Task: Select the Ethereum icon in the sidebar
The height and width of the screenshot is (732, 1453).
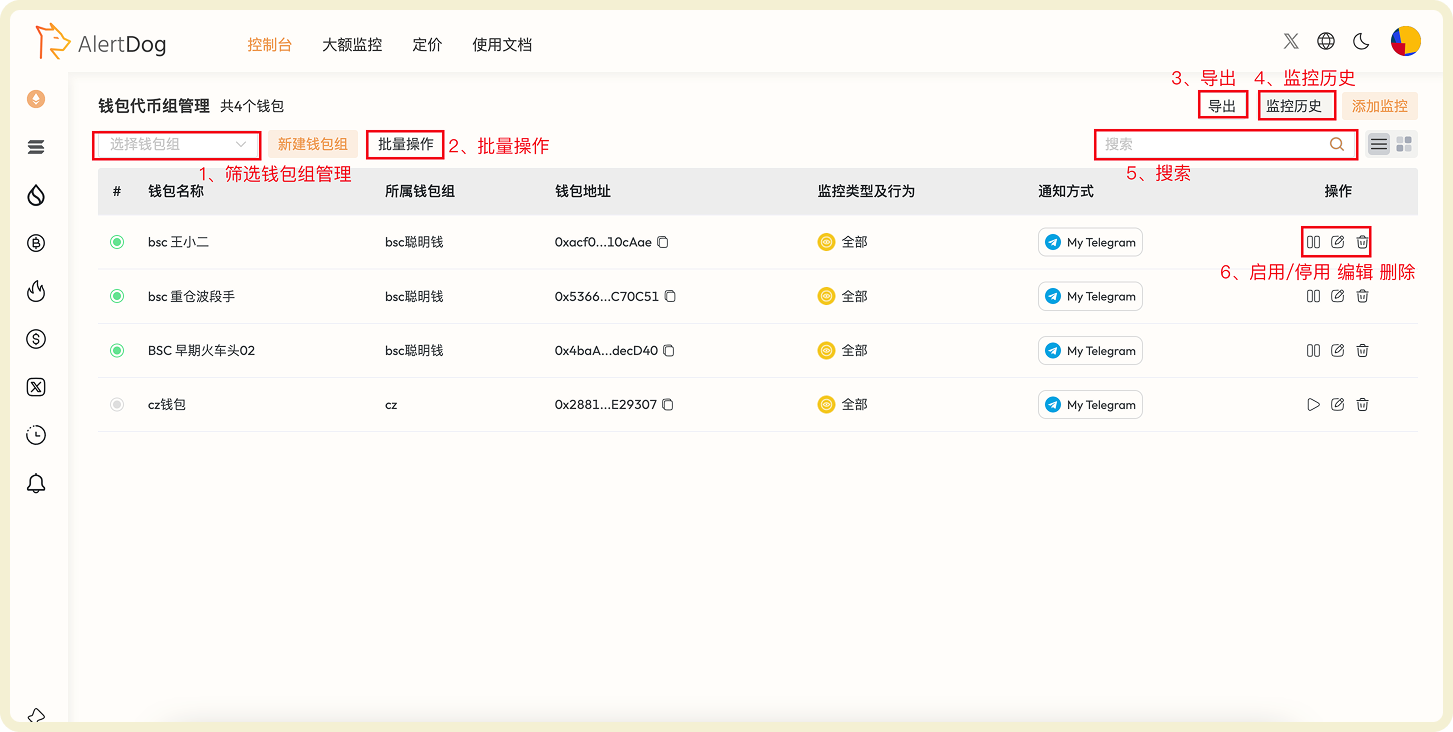Action: 36,99
